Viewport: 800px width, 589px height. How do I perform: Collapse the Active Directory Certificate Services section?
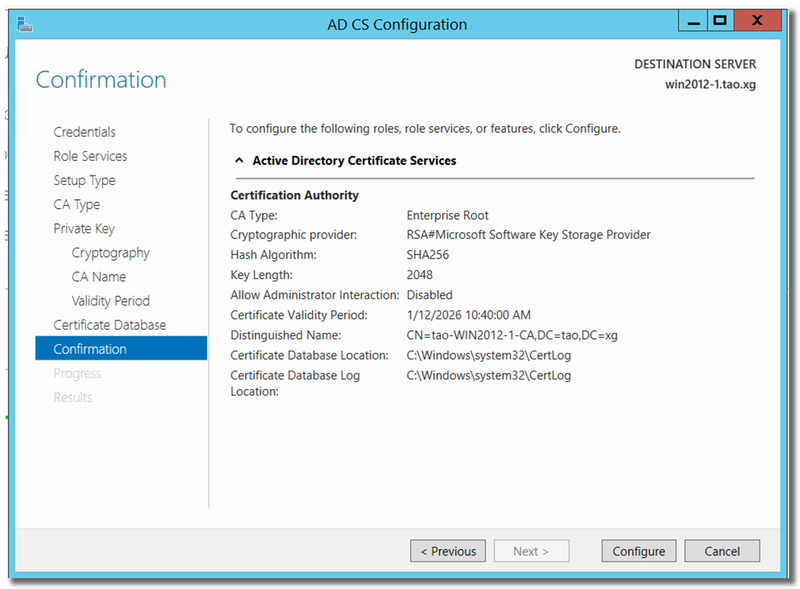239,160
